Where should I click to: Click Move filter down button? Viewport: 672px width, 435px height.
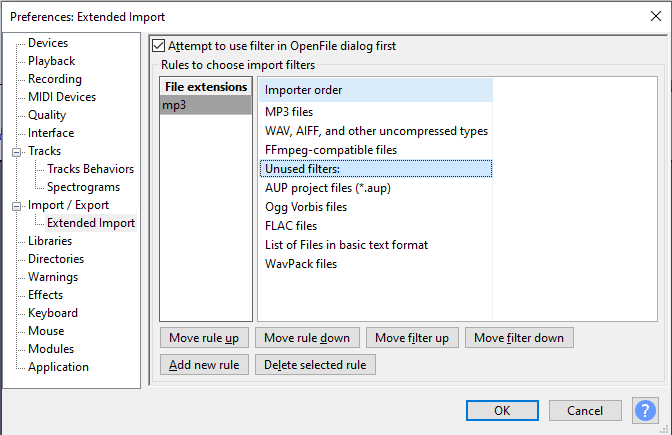point(519,338)
